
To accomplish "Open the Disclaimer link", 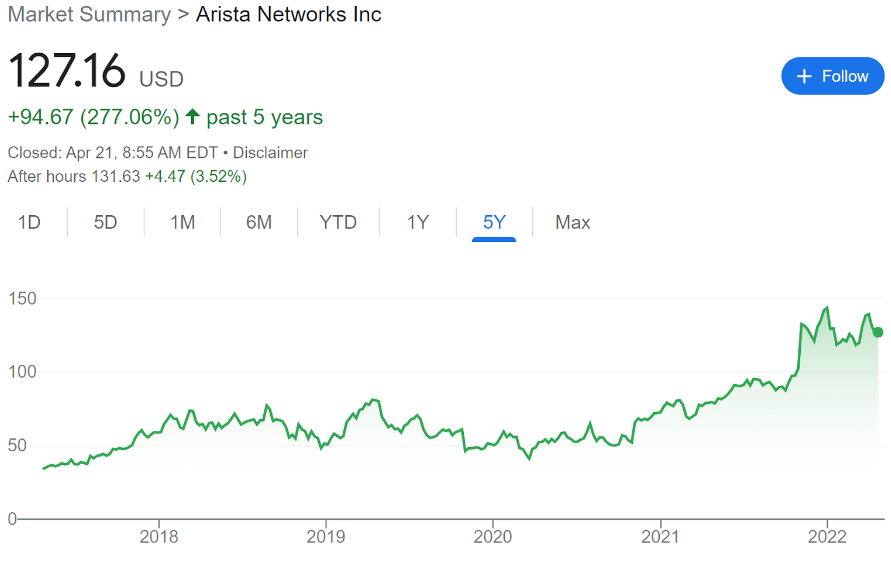I will (270, 152).
